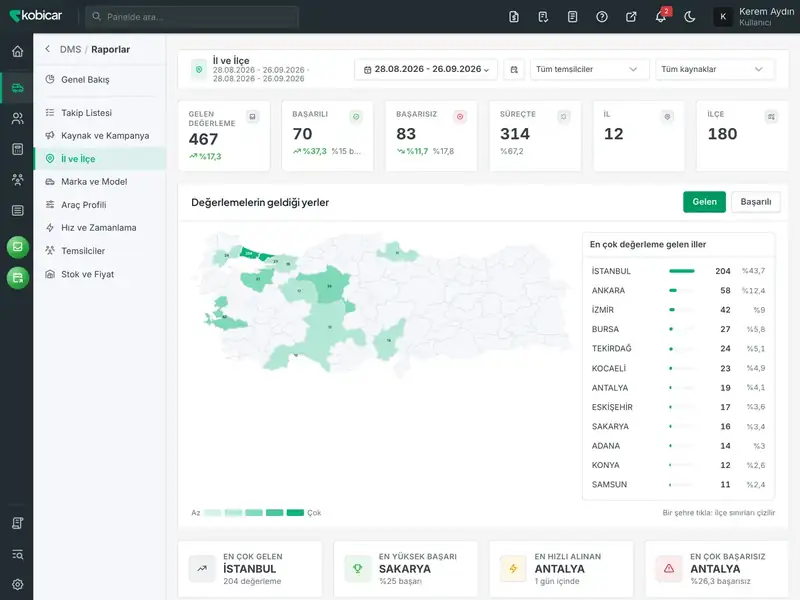
Task: Expand the Tüm temsilciler dropdown
Action: point(589,69)
